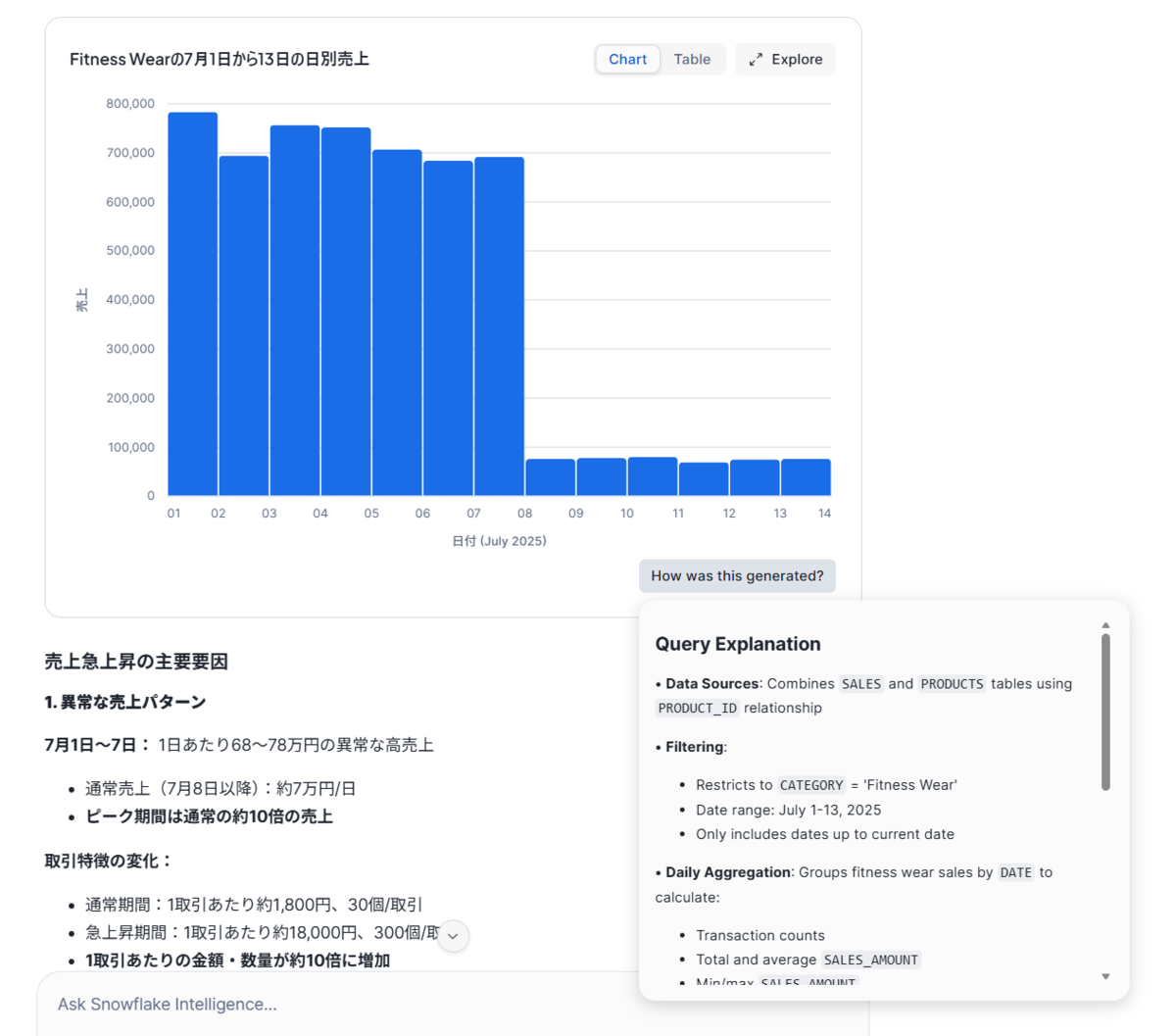Image resolution: width=1176 pixels, height=1036 pixels.
Task: Click the July 02 sales bar
Action: click(x=244, y=325)
